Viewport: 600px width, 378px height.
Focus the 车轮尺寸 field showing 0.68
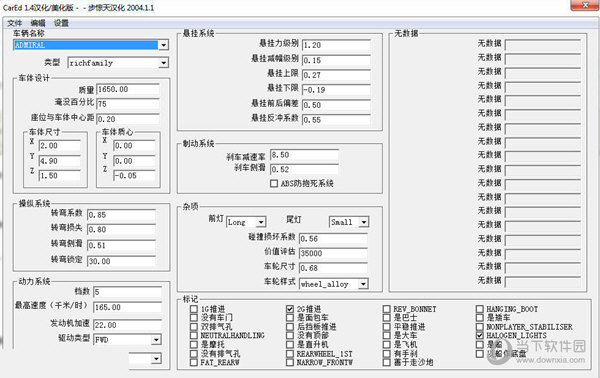point(333,268)
